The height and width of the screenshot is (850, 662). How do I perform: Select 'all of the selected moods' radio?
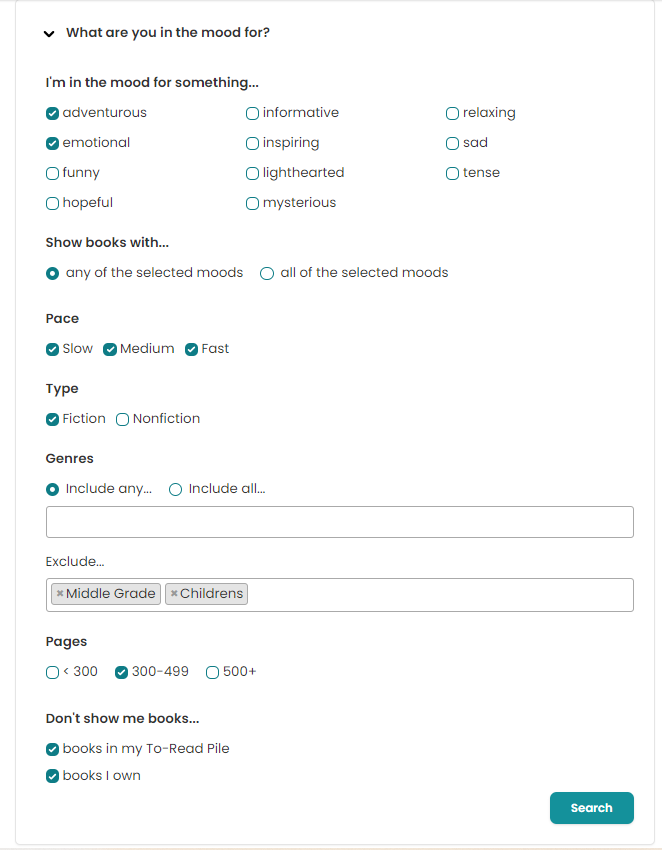pos(267,273)
